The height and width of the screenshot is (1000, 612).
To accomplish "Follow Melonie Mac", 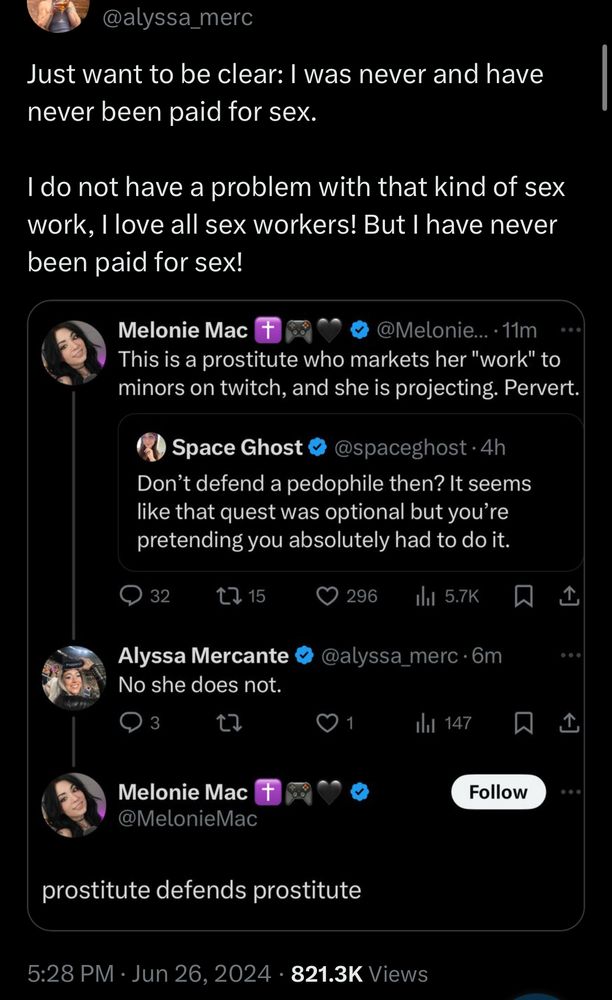I will 498,792.
